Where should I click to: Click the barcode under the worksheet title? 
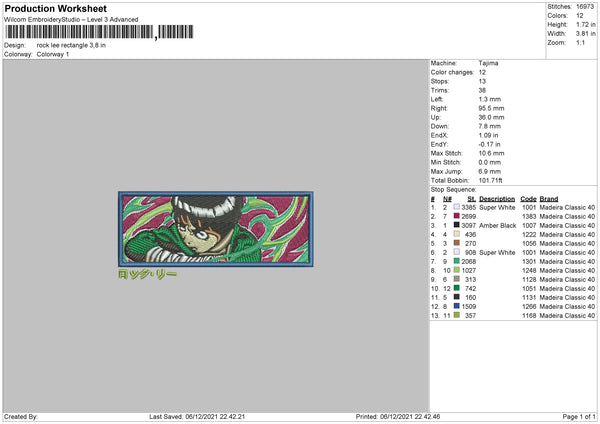[x=99, y=32]
